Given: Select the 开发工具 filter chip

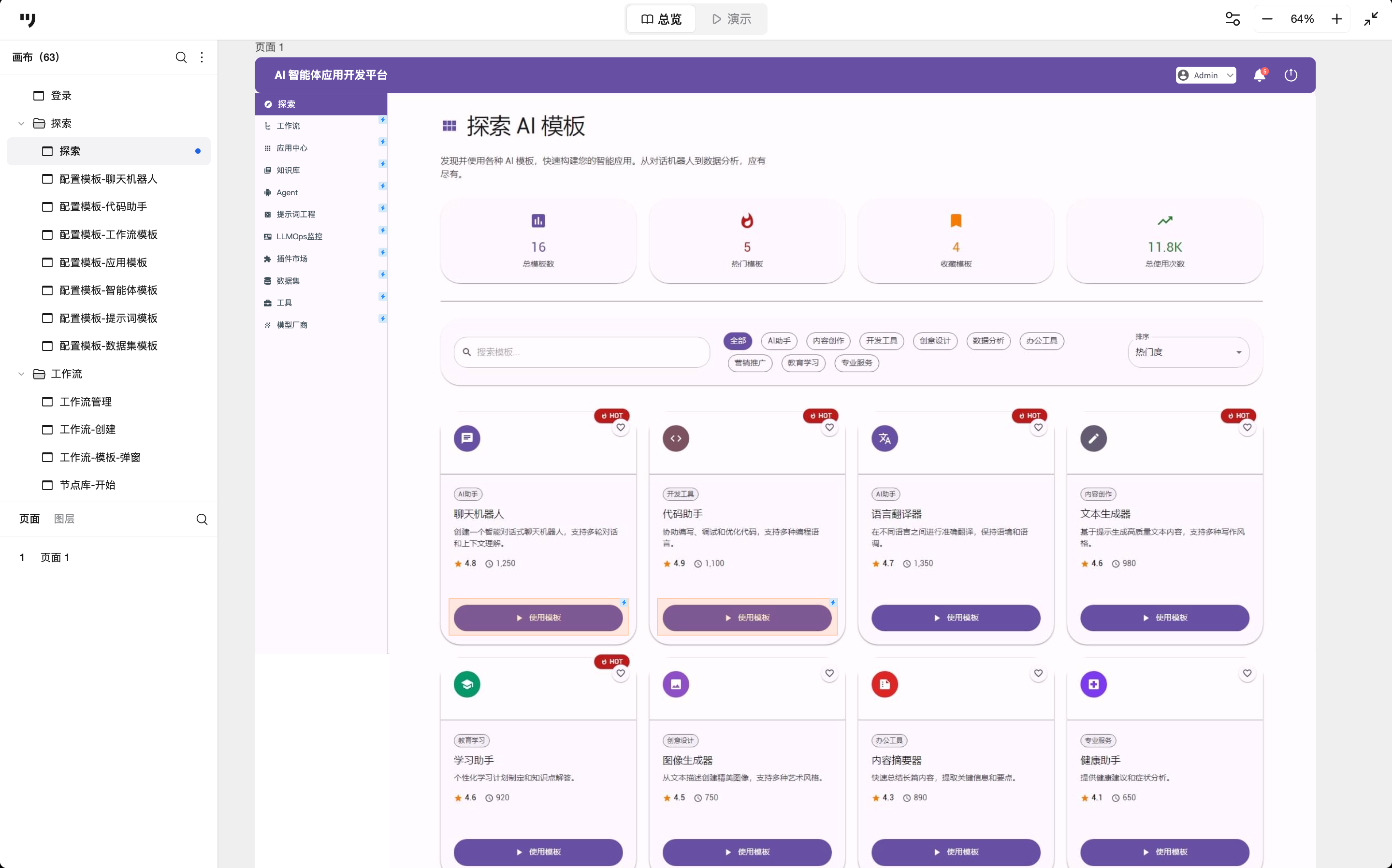Looking at the screenshot, I should (881, 340).
